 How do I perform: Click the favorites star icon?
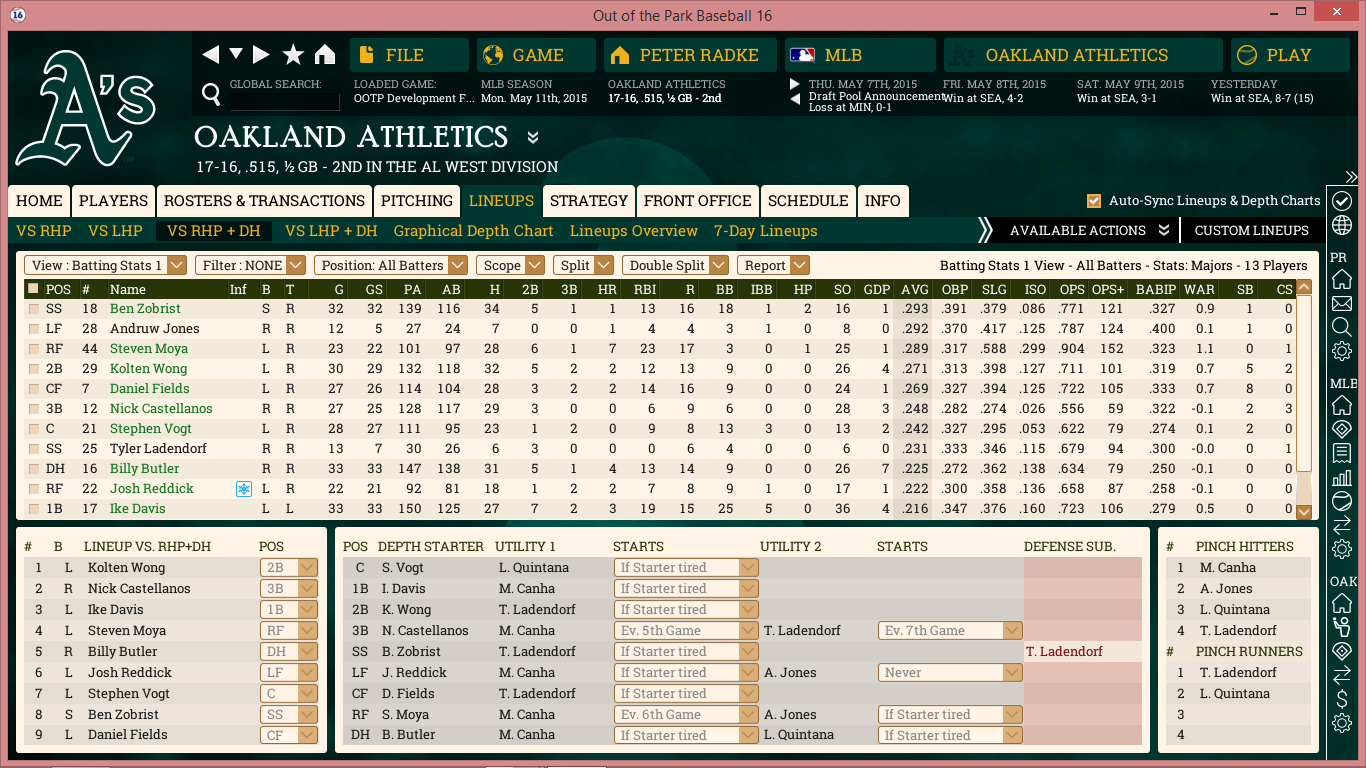(293, 55)
